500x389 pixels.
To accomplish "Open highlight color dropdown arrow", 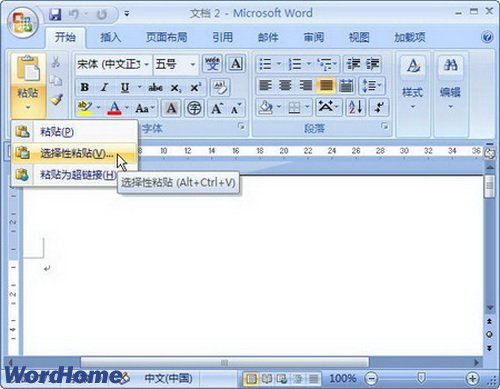I will (99, 108).
